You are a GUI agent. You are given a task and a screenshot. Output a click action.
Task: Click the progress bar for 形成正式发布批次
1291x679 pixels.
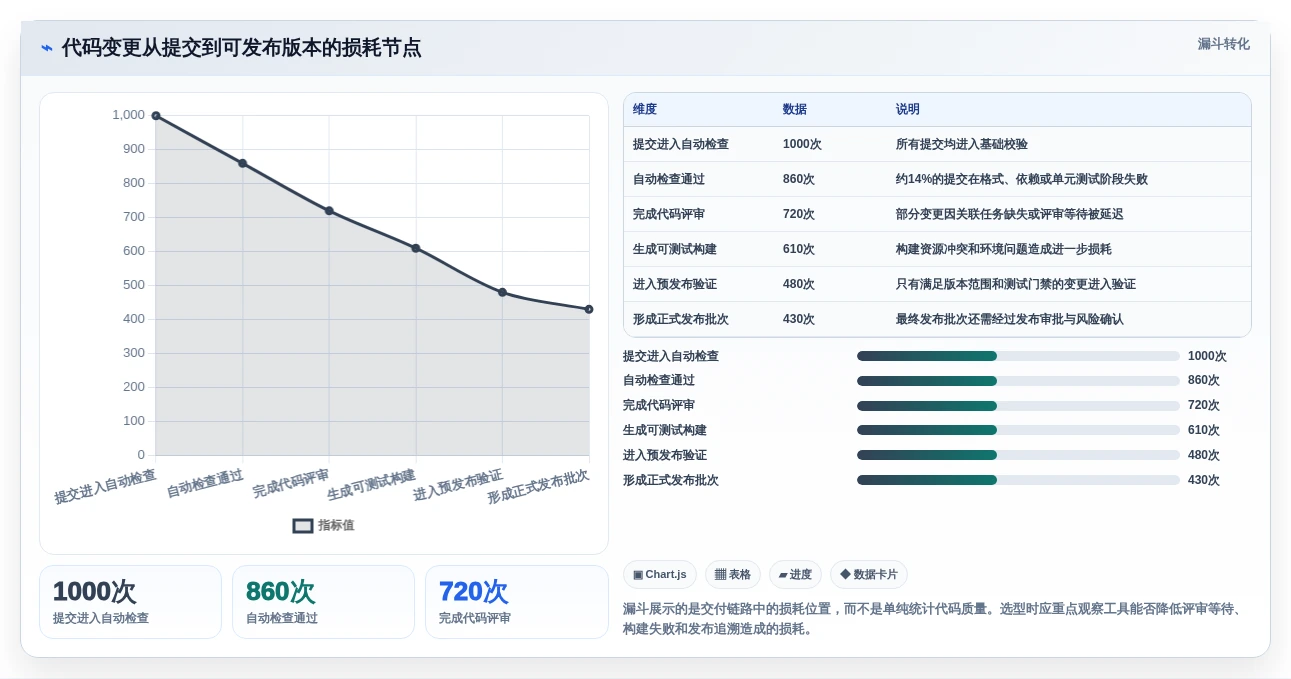1018,480
